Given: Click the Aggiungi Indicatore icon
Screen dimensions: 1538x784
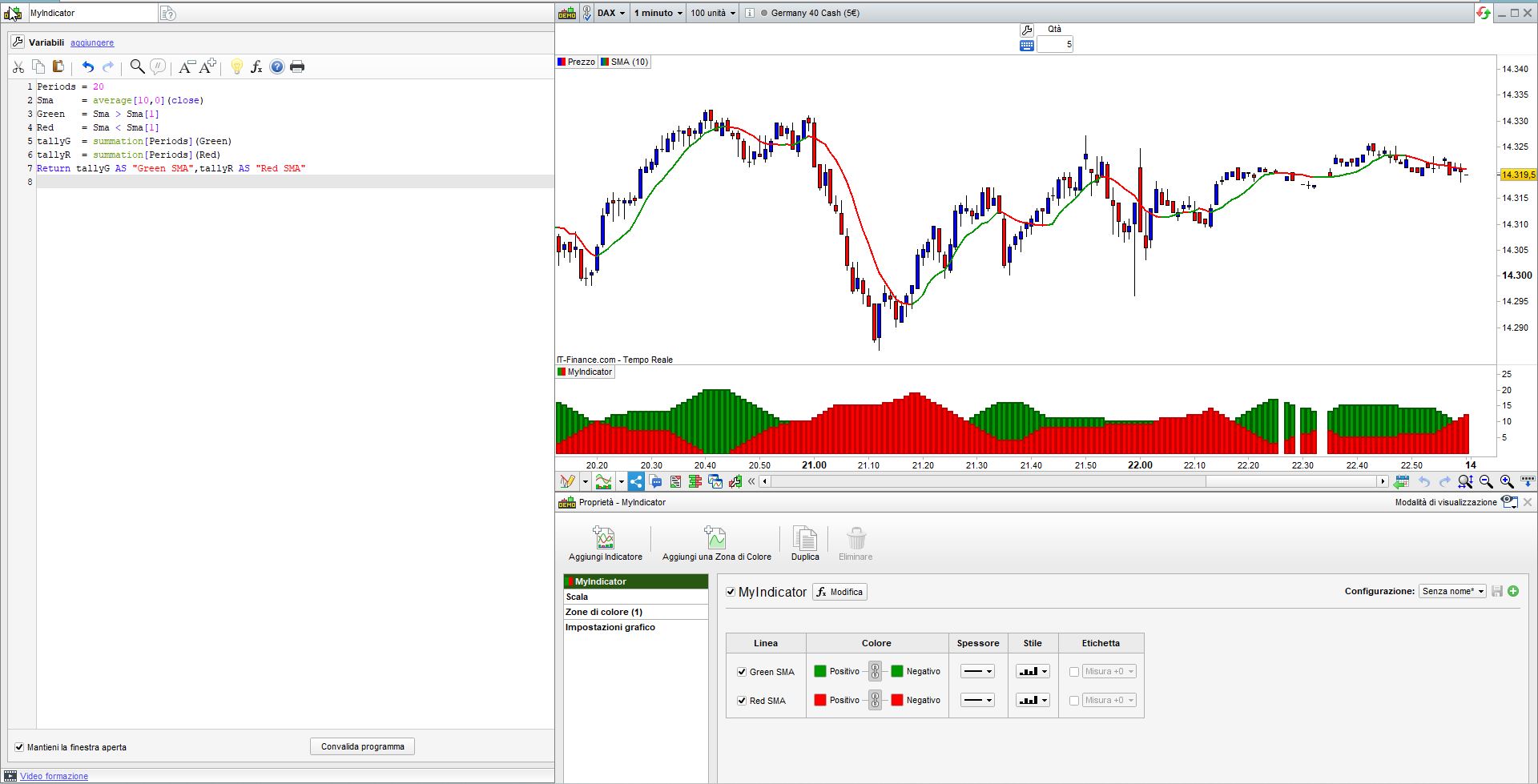Looking at the screenshot, I should point(605,544).
